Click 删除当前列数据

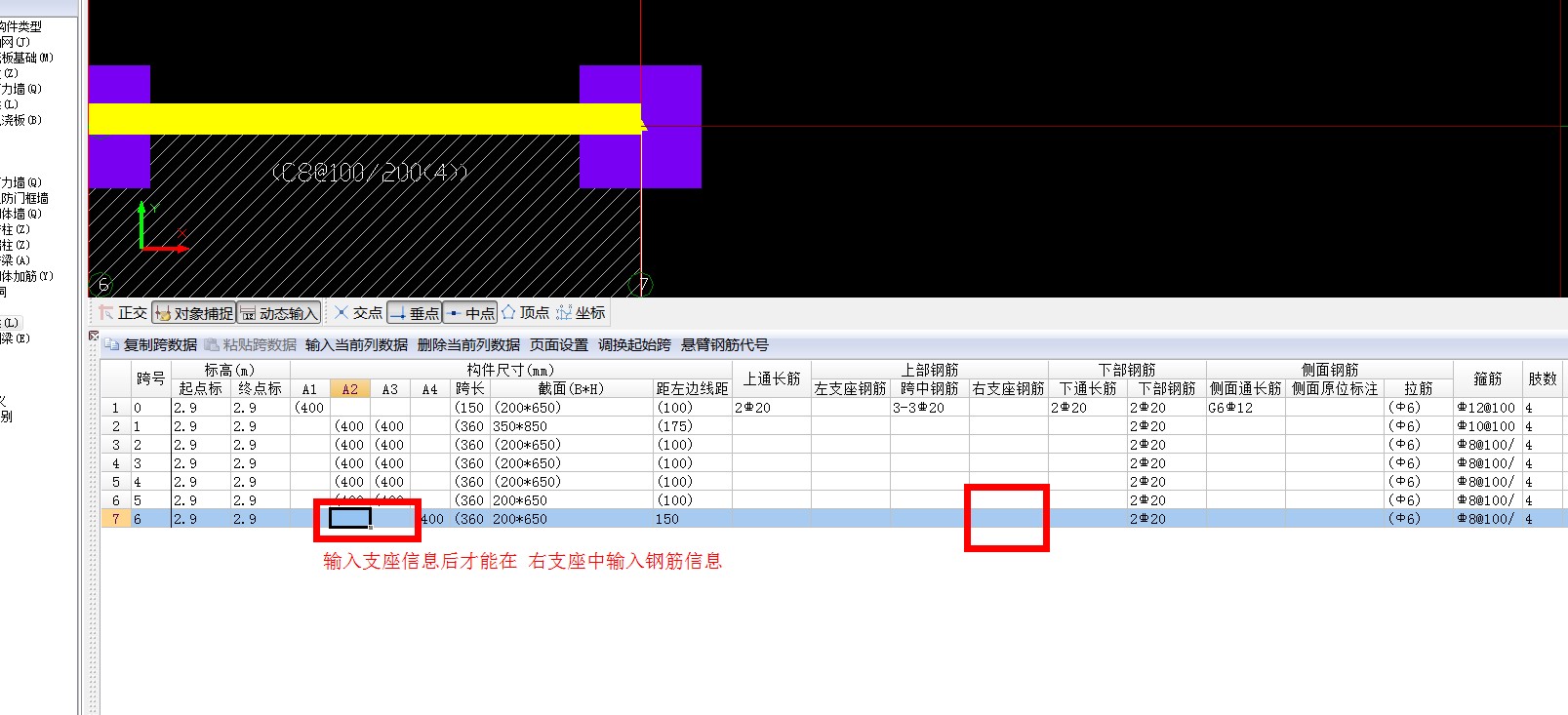click(x=468, y=345)
